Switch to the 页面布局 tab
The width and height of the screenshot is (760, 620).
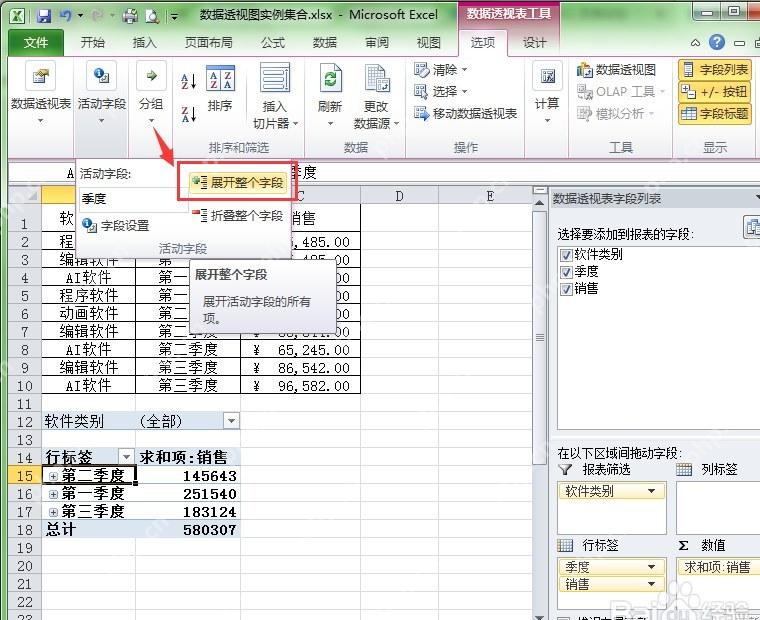point(208,43)
